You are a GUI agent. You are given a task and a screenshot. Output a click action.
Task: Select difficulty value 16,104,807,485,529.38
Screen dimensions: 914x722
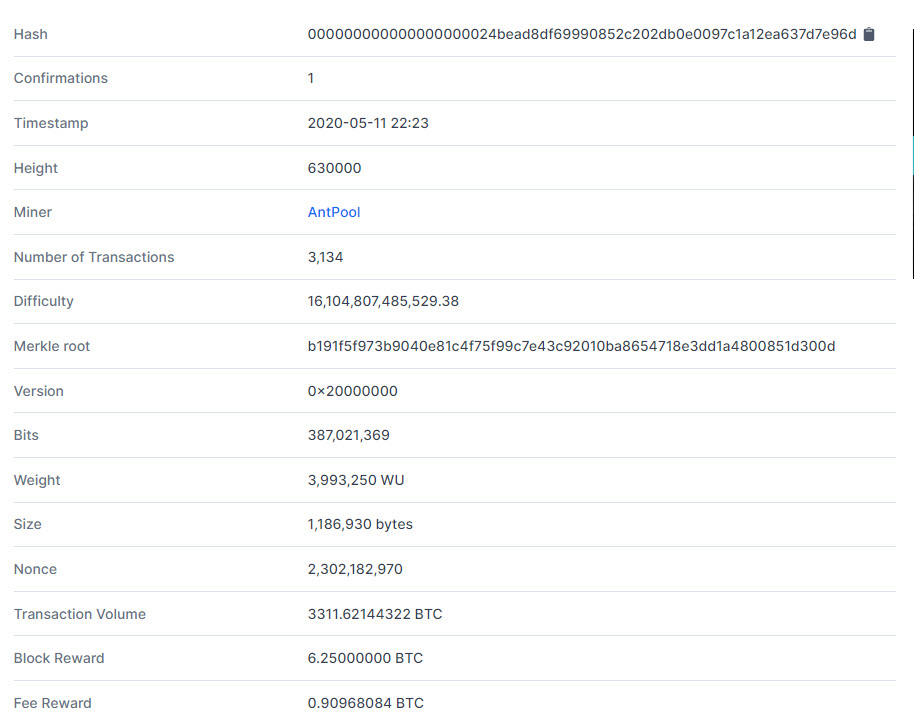tap(383, 301)
